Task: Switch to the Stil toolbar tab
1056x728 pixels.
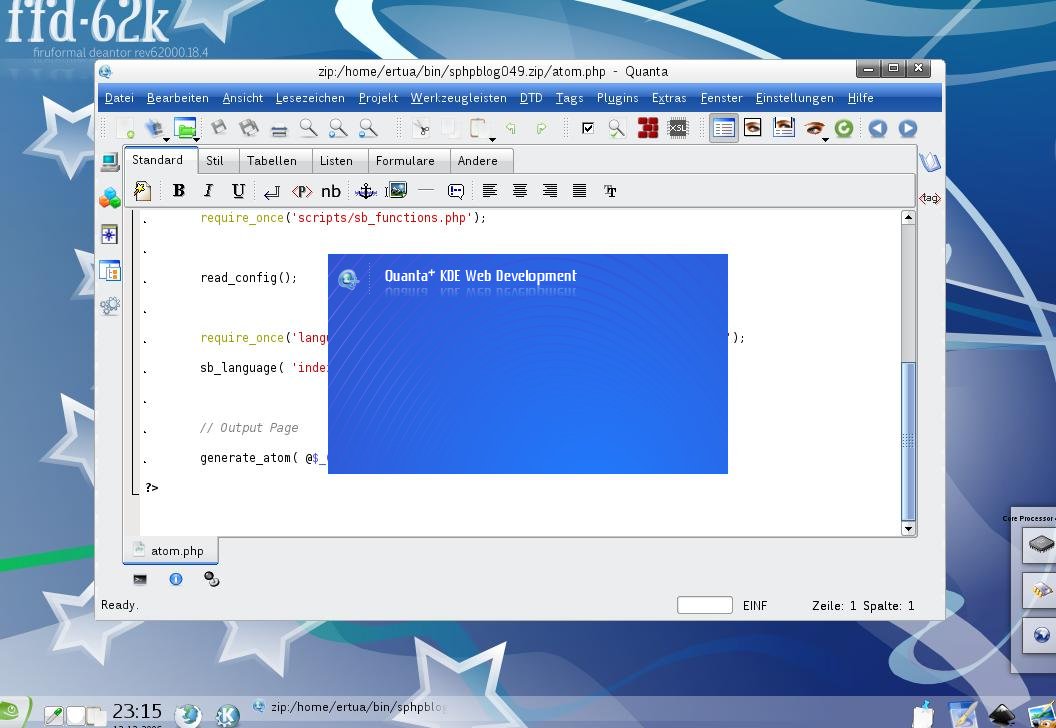Action: pos(215,160)
